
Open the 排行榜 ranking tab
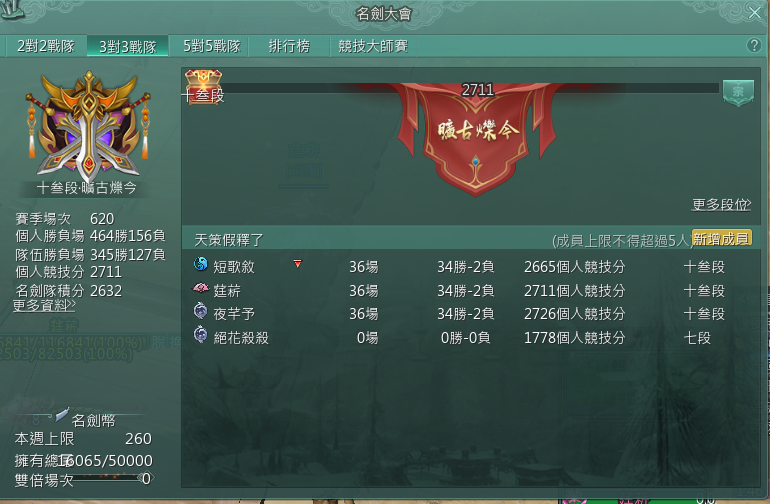pyautogui.click(x=289, y=46)
